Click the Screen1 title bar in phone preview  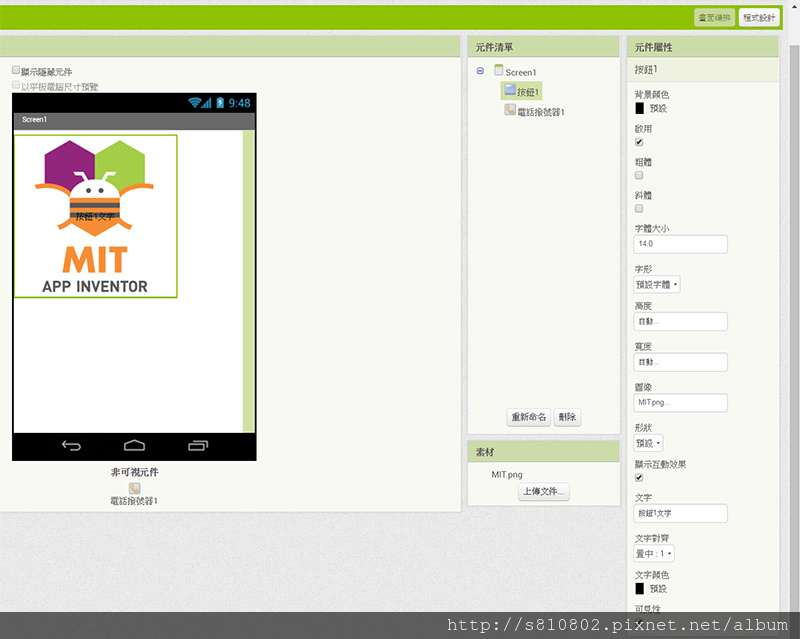click(134, 120)
